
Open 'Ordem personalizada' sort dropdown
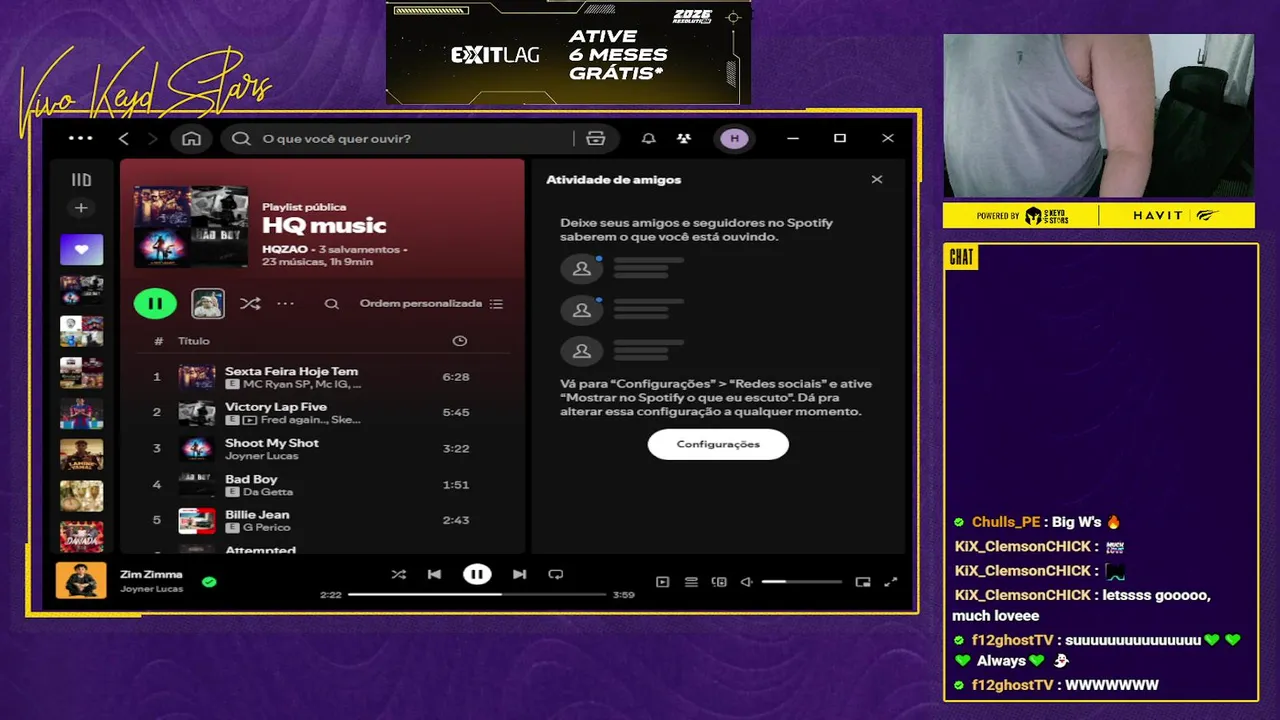[x=431, y=303]
